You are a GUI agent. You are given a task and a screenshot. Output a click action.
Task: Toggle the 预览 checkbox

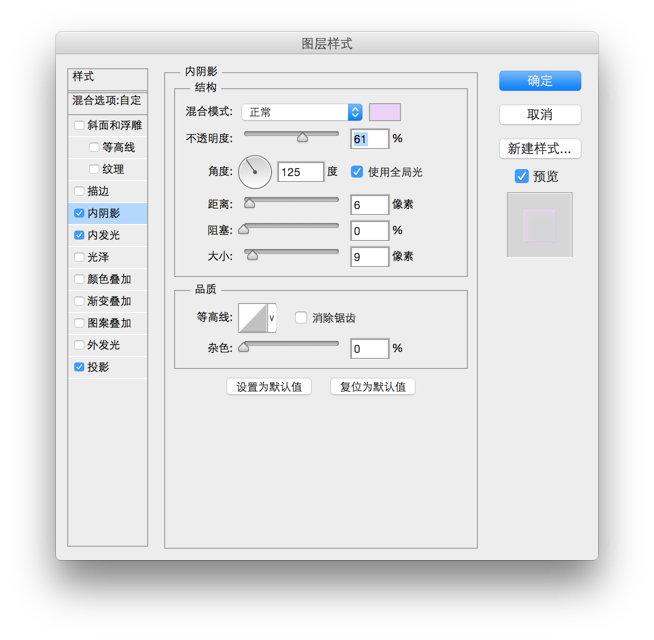pos(521,176)
